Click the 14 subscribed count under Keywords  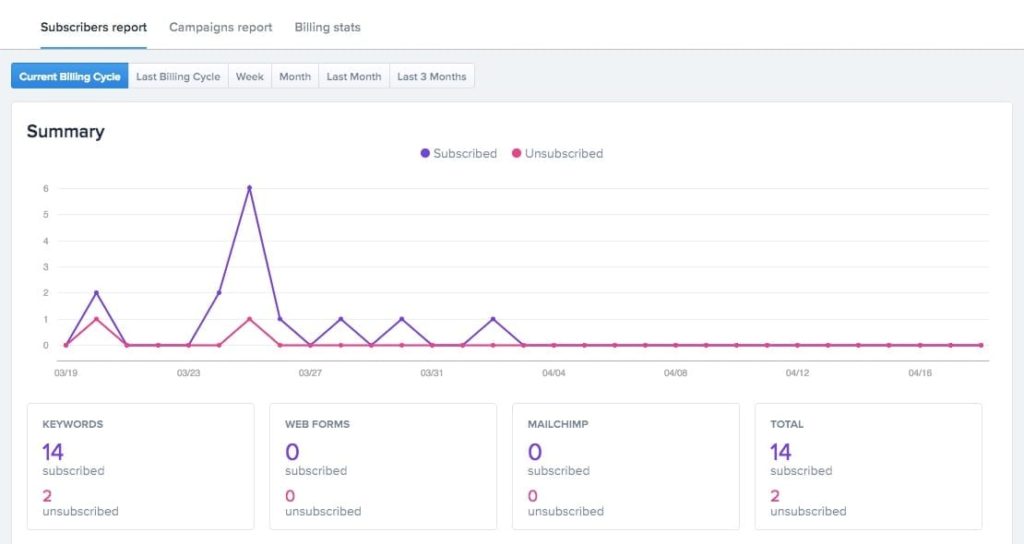[53, 452]
